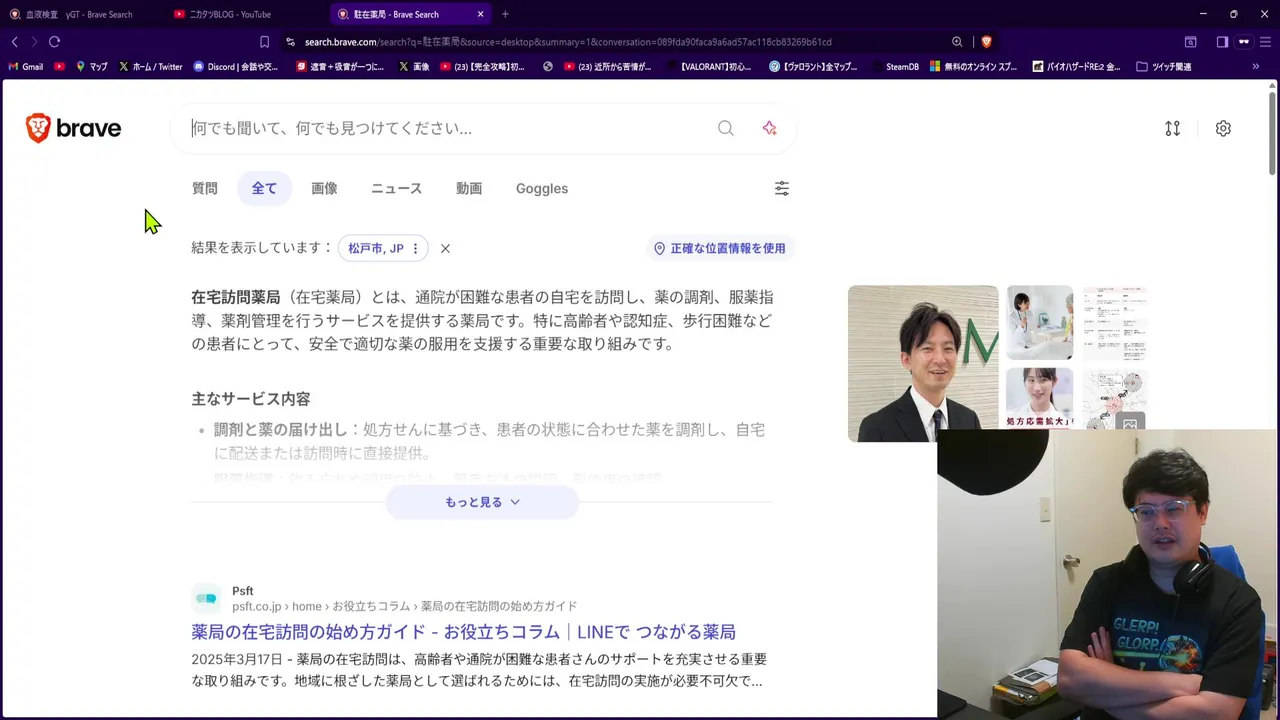Image resolution: width=1280 pixels, height=720 pixels.
Task: Open the YouTube bookmark icon next to Gmail
Action: point(60,67)
